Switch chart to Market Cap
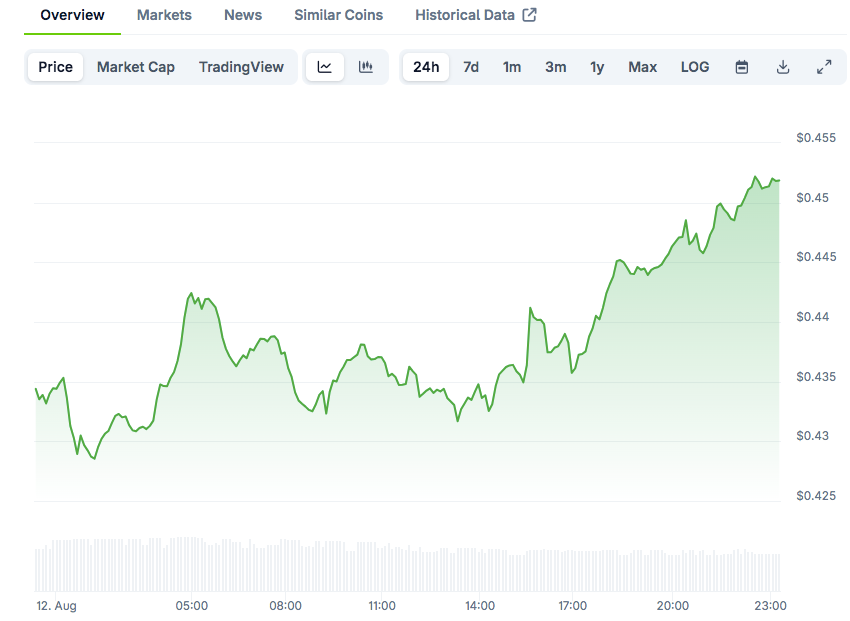The height and width of the screenshot is (621, 850). coord(136,67)
